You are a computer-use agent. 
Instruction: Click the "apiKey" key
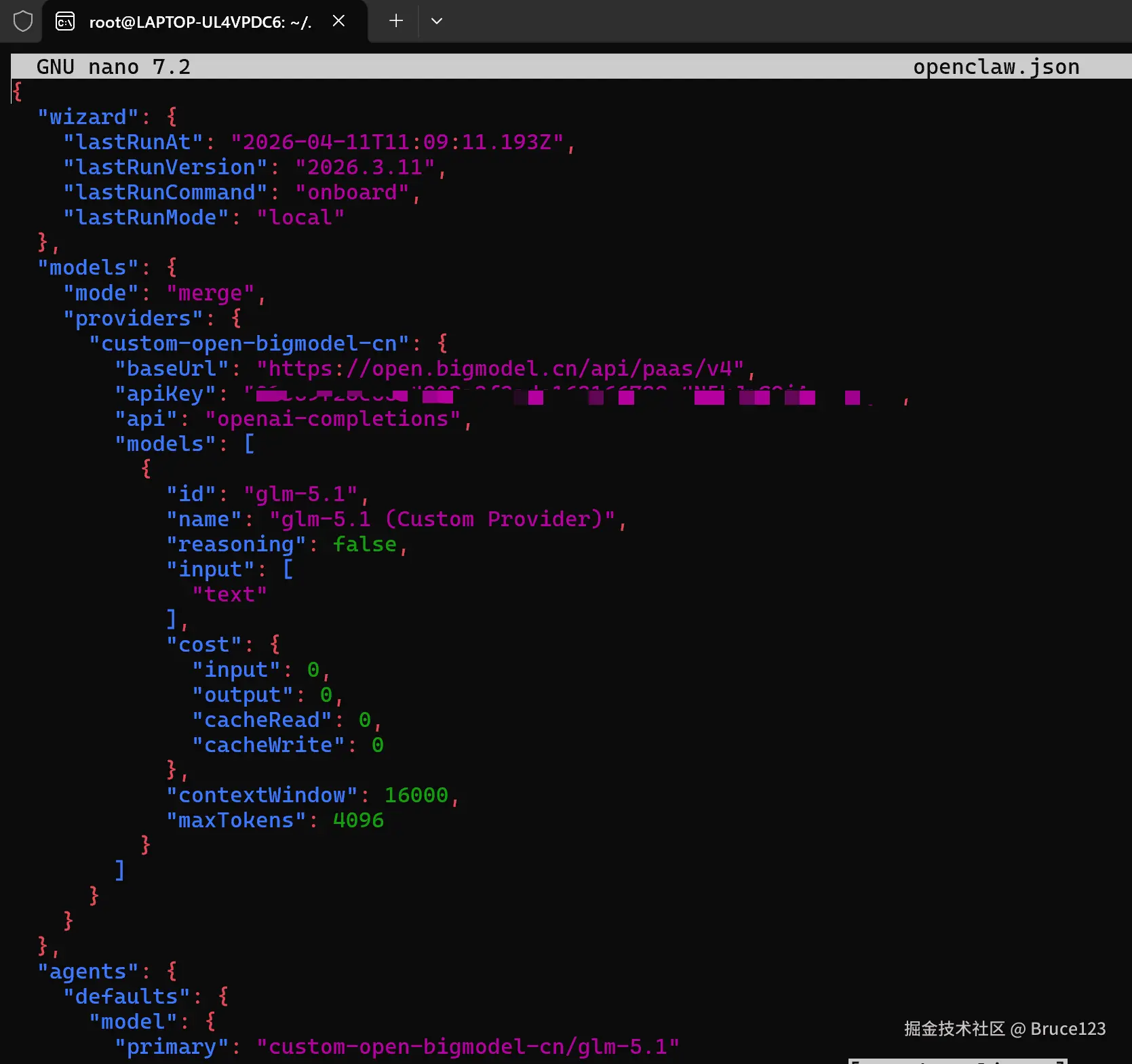tap(165, 393)
